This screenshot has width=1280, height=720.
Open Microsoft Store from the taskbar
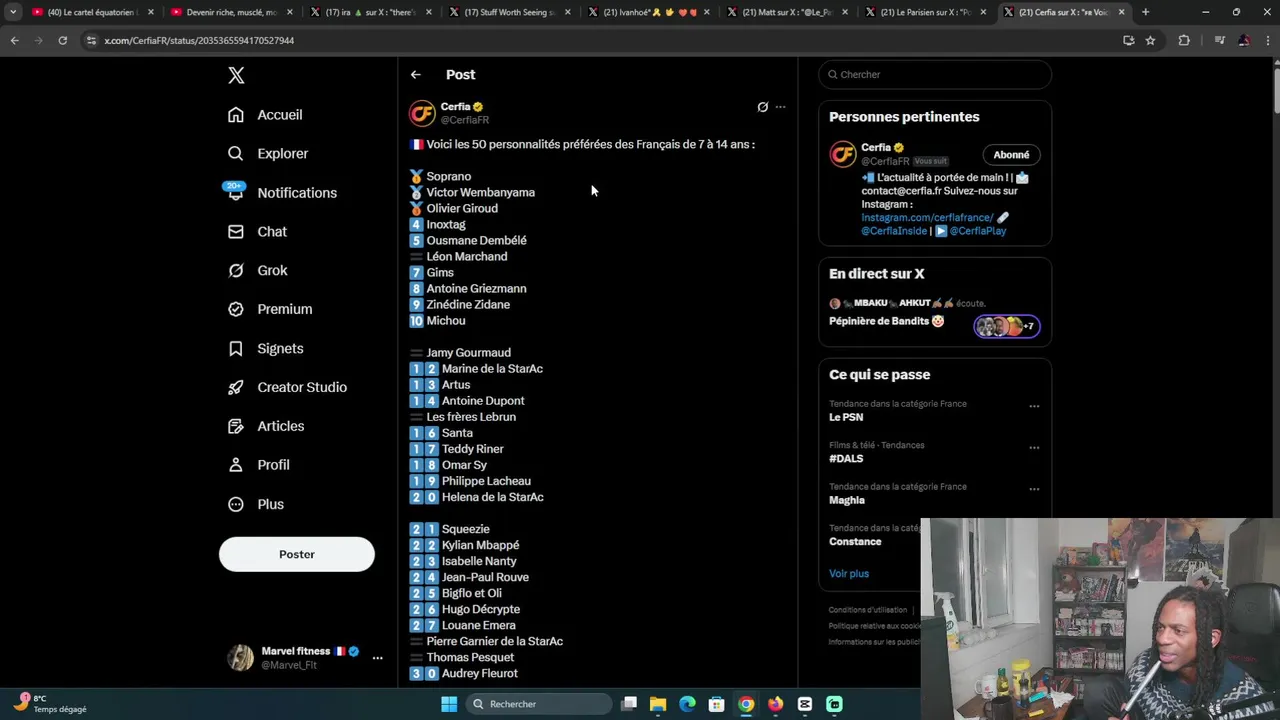click(x=716, y=704)
